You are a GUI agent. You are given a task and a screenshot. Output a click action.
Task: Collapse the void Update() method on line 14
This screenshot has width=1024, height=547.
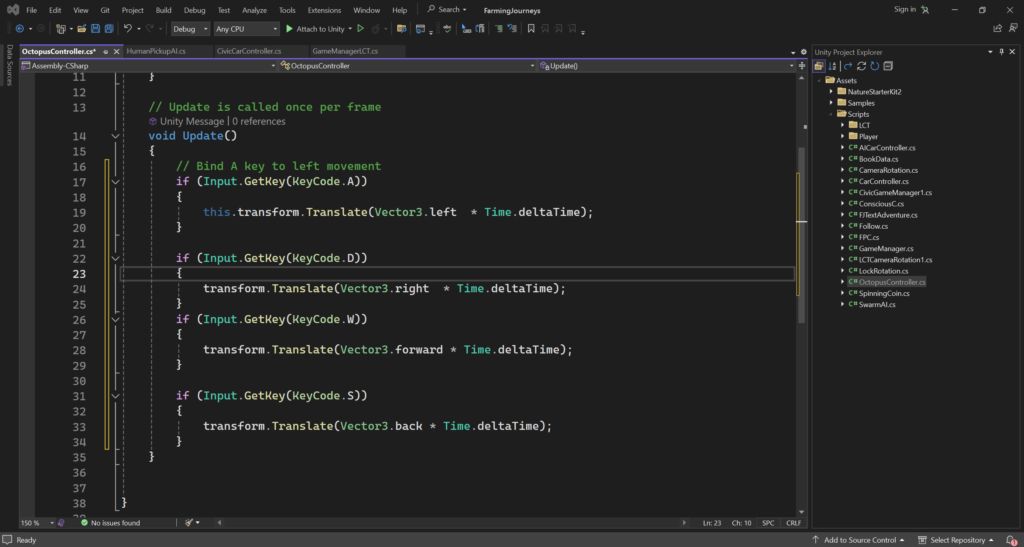click(x=116, y=136)
